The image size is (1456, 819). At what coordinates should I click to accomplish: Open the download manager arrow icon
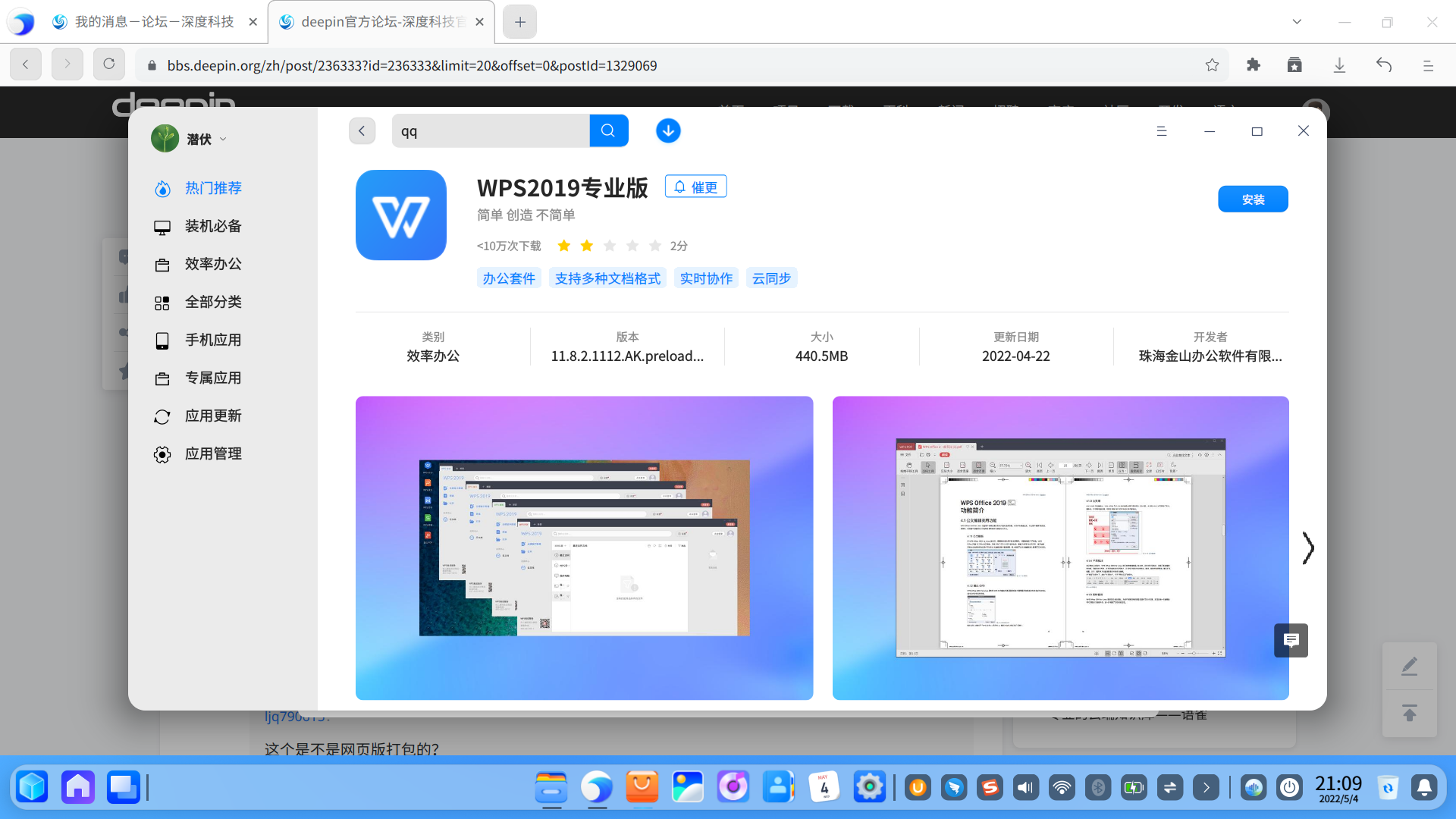click(x=667, y=130)
